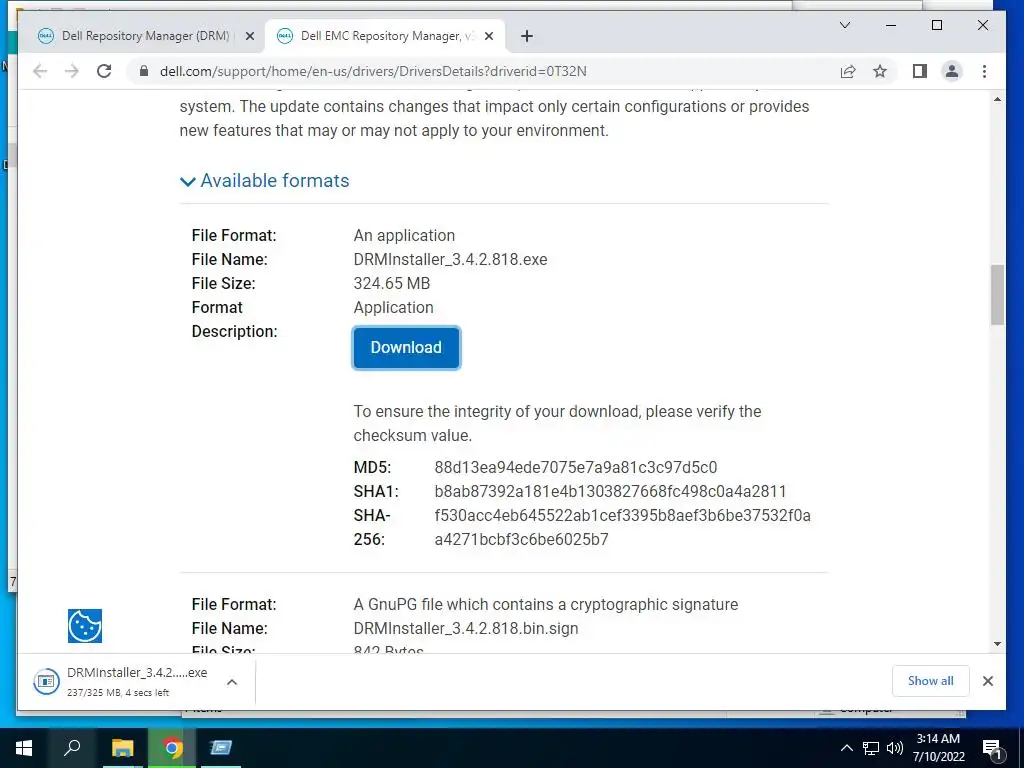
Task: Open the Windows Start menu
Action: [x=24, y=748]
